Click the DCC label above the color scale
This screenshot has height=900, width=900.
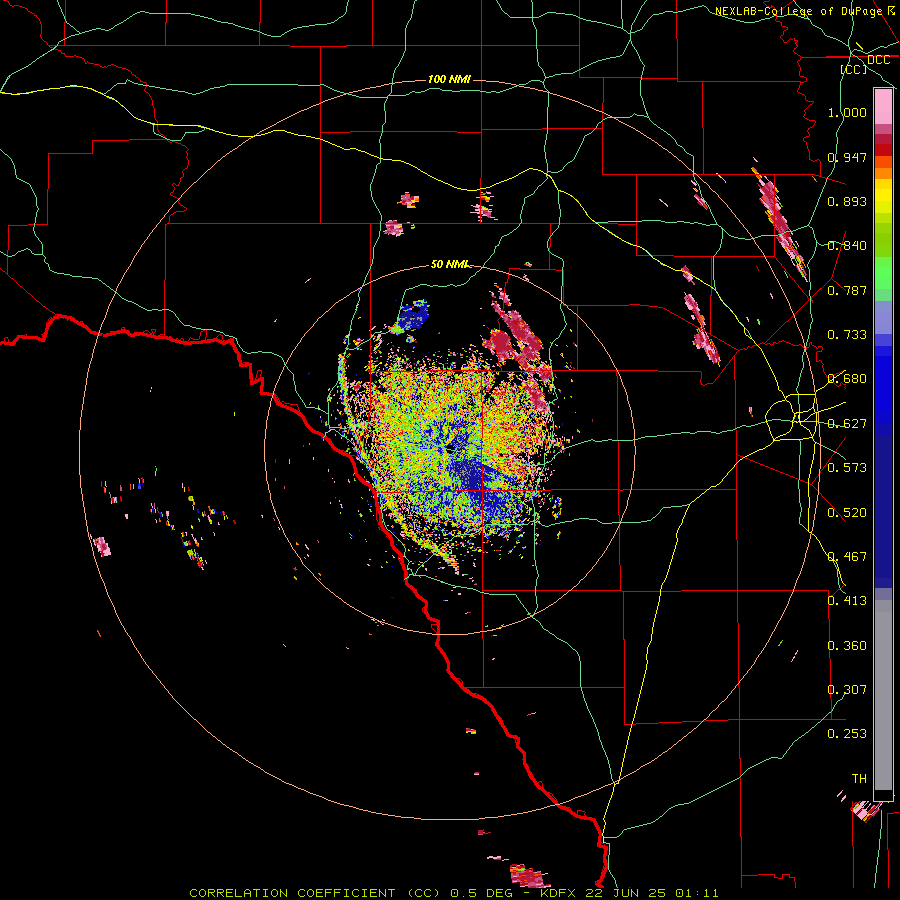pos(878,60)
